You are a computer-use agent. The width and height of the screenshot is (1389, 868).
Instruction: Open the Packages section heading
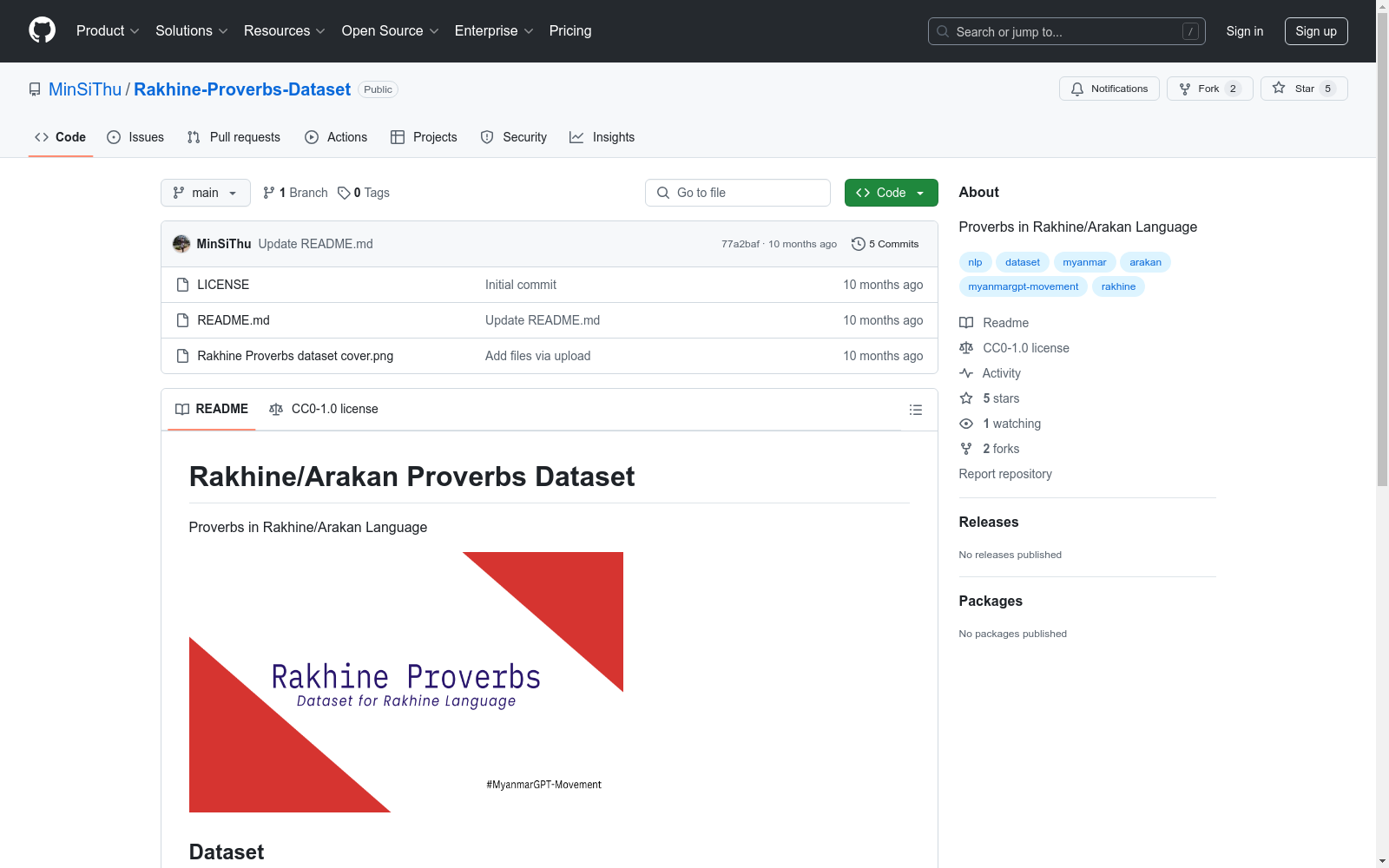pos(991,601)
